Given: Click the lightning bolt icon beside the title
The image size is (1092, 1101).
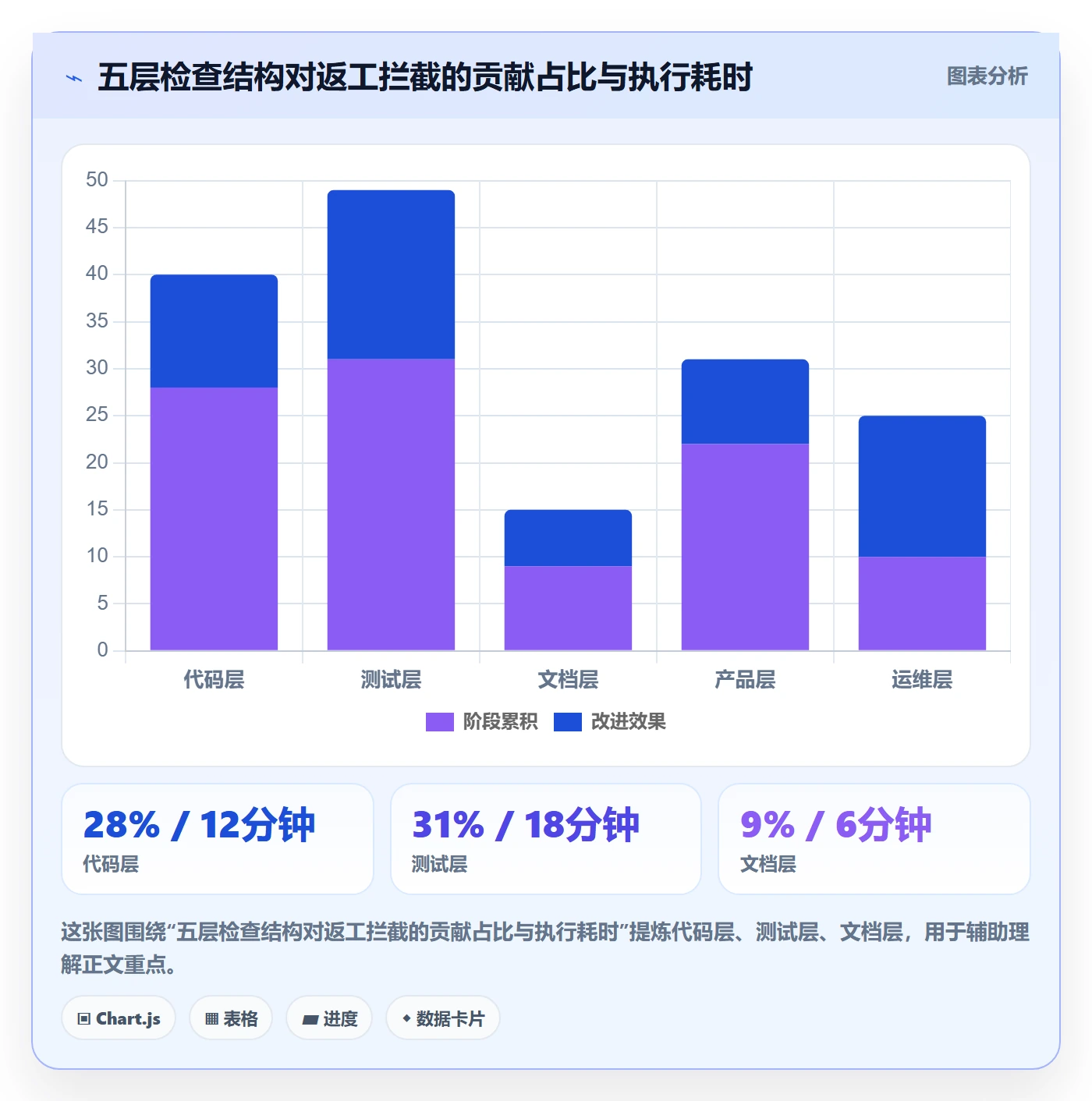Looking at the screenshot, I should click(74, 78).
